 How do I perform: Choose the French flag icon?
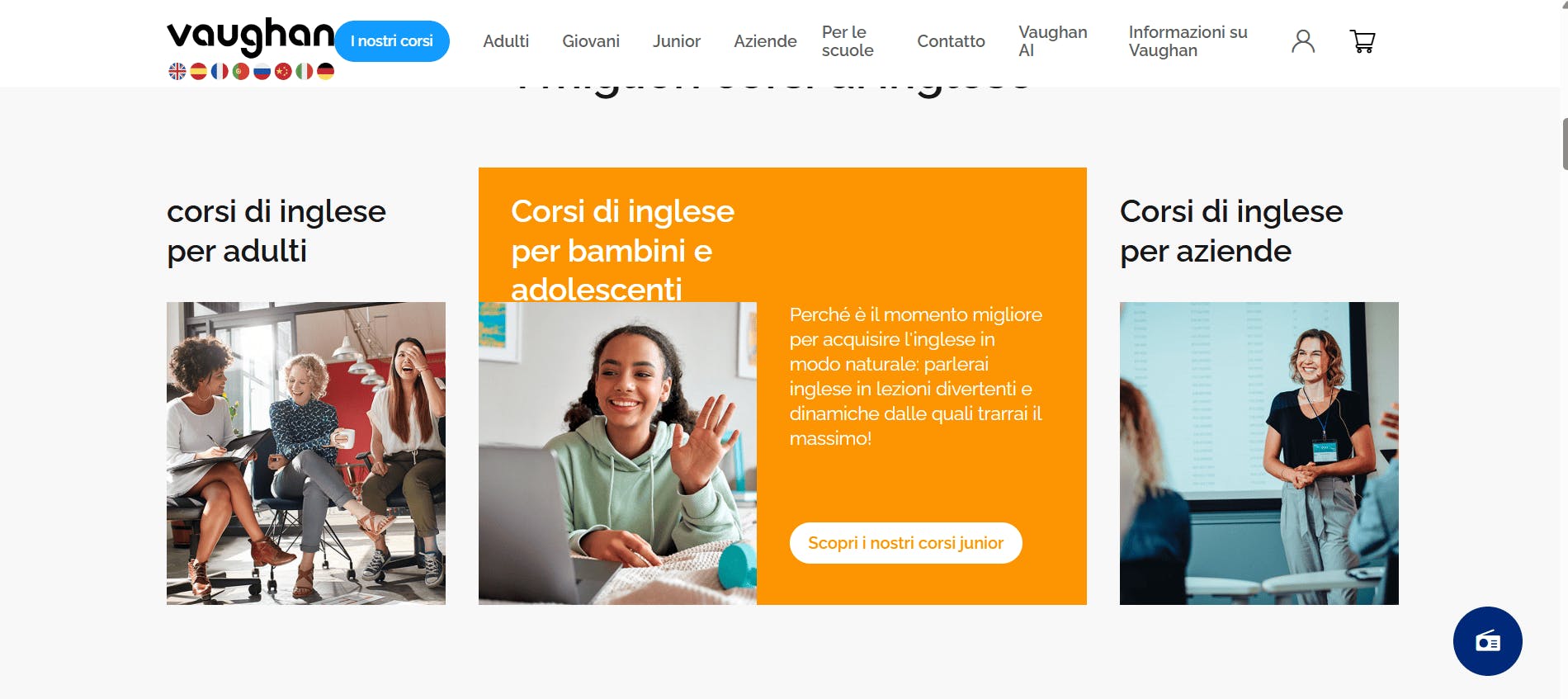click(x=220, y=72)
